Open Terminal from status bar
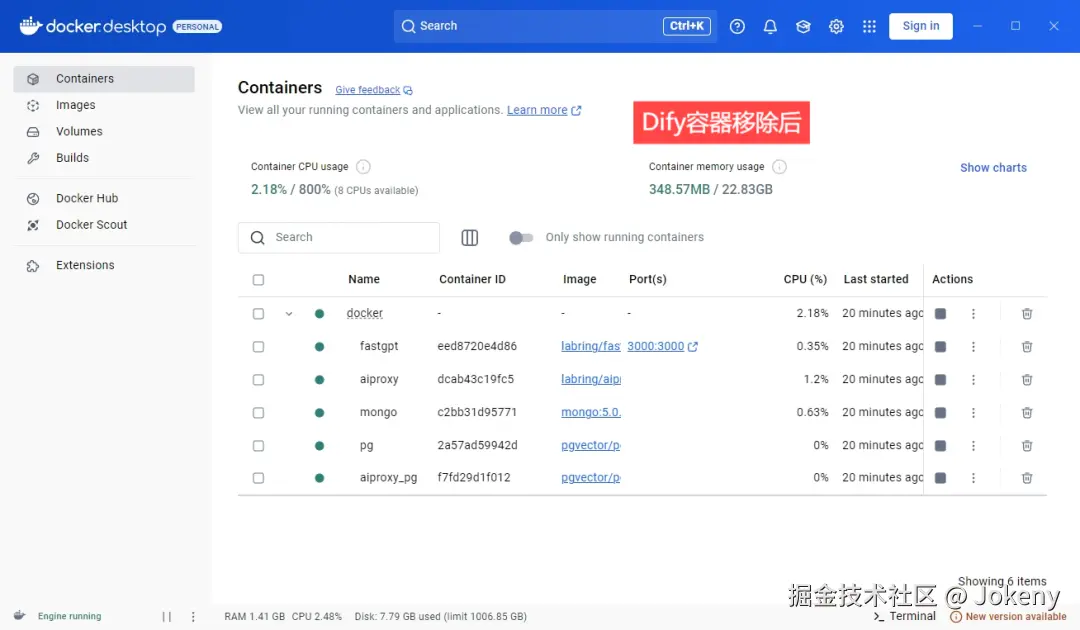The width and height of the screenshot is (1080, 630). (904, 616)
